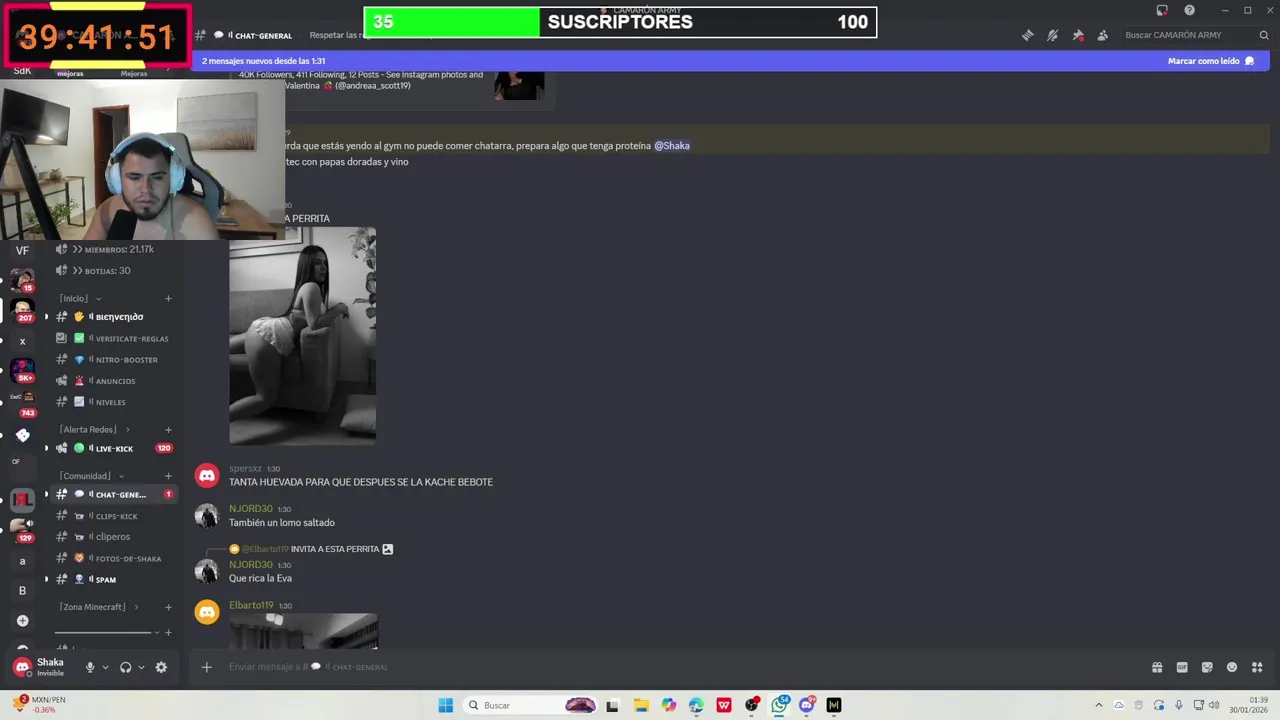The width and height of the screenshot is (1280, 720).
Task: Open Shaka user avatar in user panel
Action: click(x=22, y=667)
